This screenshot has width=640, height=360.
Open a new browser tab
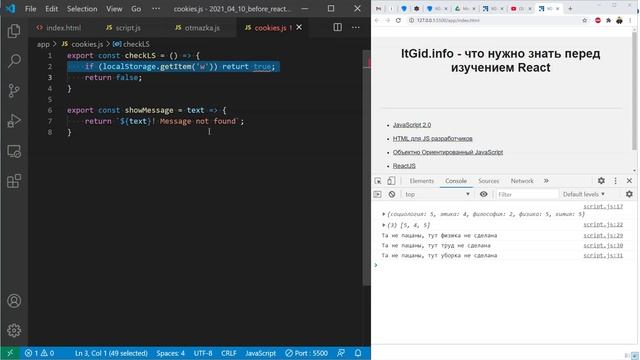coord(570,9)
